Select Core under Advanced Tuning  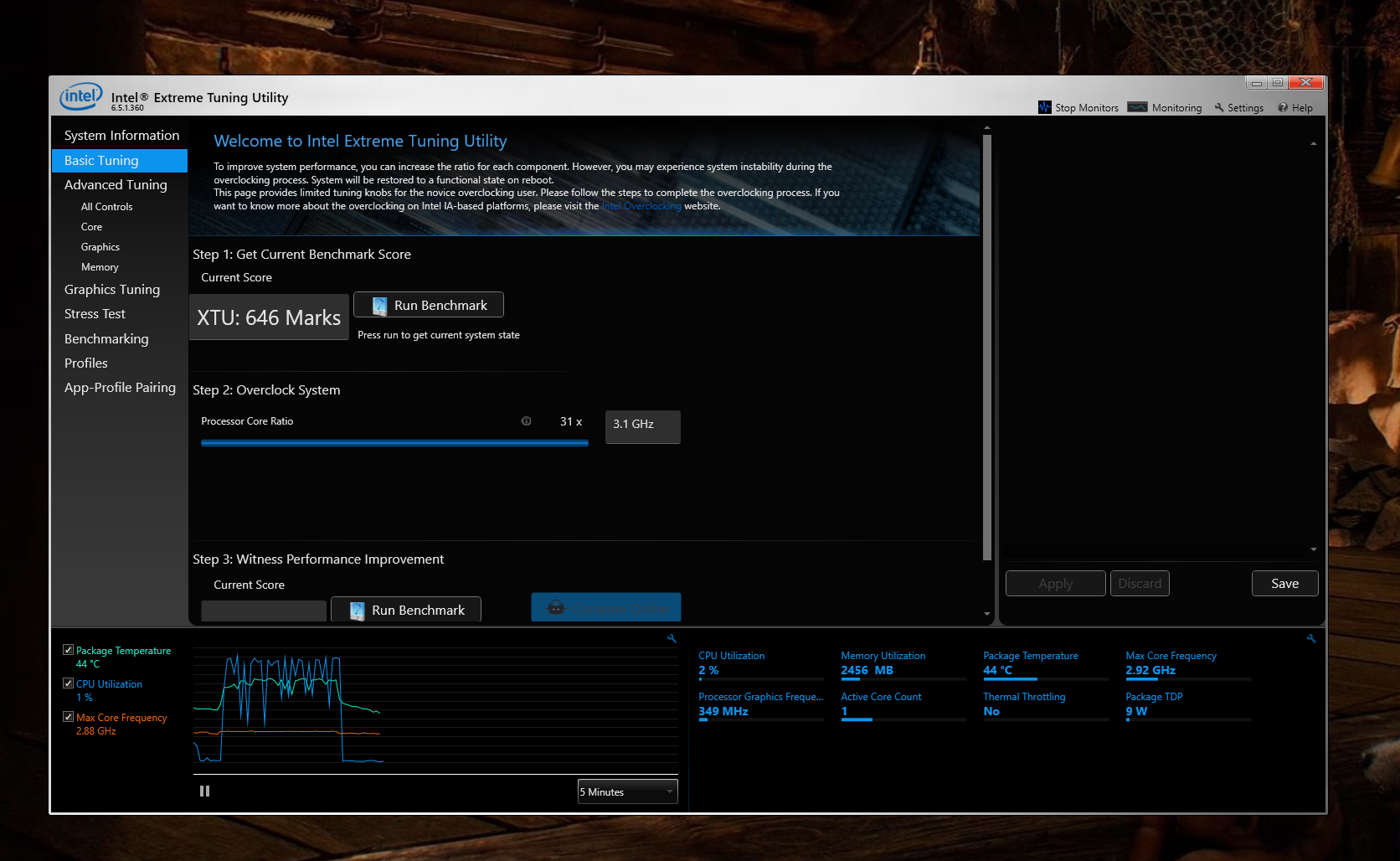pyautogui.click(x=91, y=226)
